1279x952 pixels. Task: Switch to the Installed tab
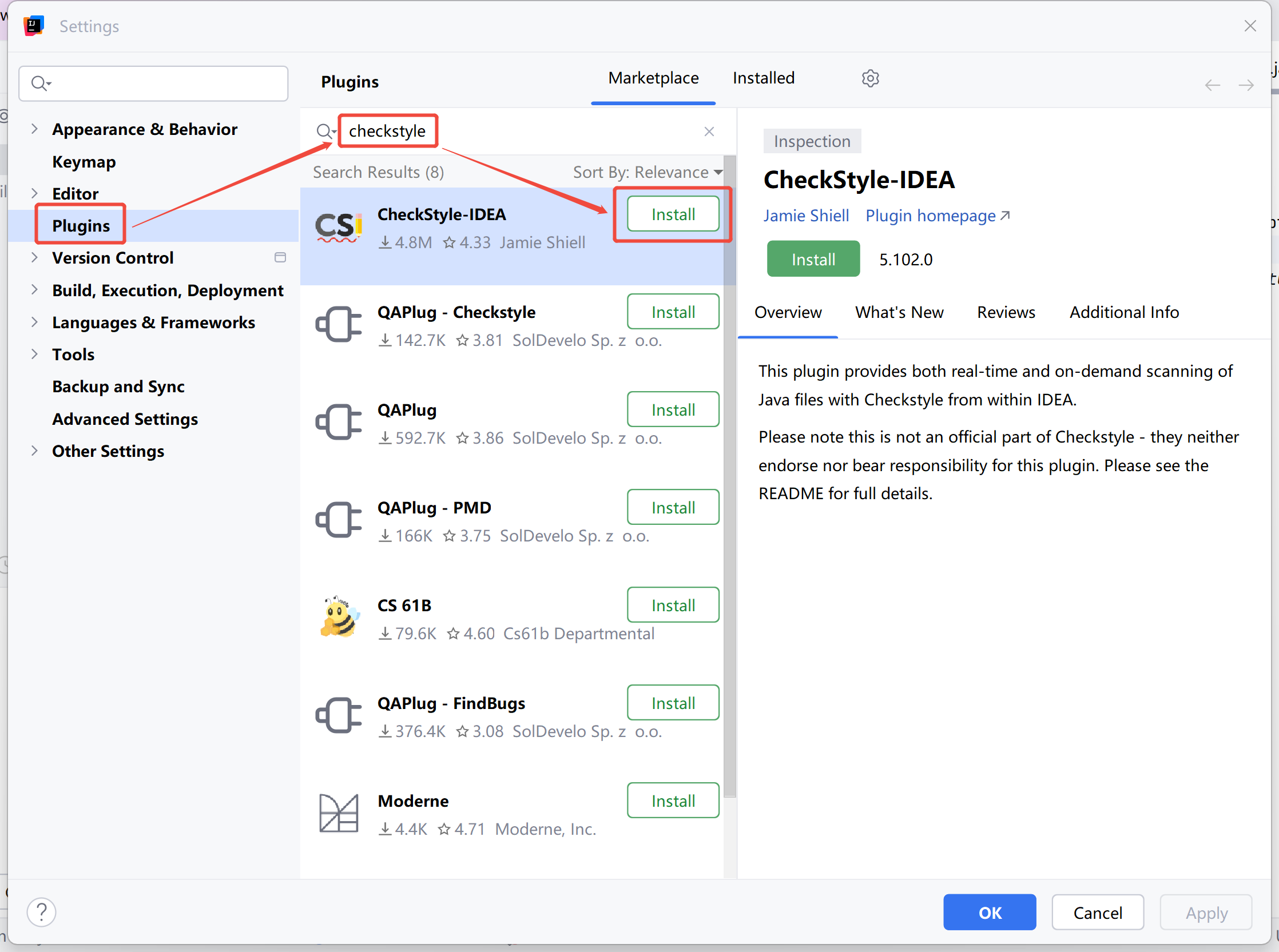(763, 78)
